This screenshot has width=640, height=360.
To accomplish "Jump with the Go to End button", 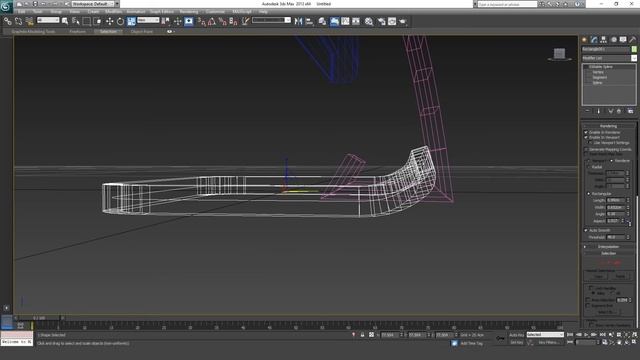I will tap(602, 335).
